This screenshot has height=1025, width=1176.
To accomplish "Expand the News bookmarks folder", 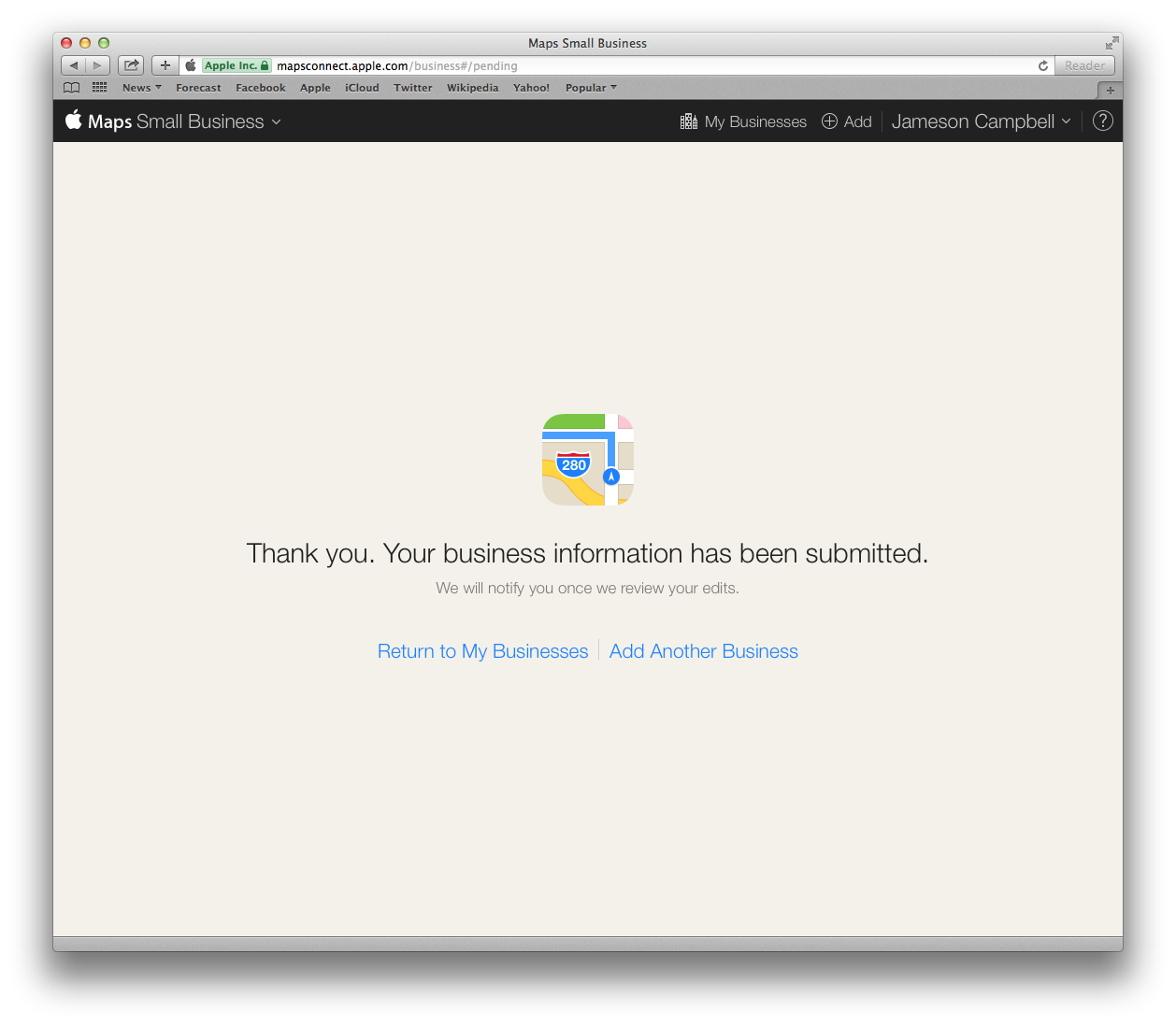I will 142,88.
